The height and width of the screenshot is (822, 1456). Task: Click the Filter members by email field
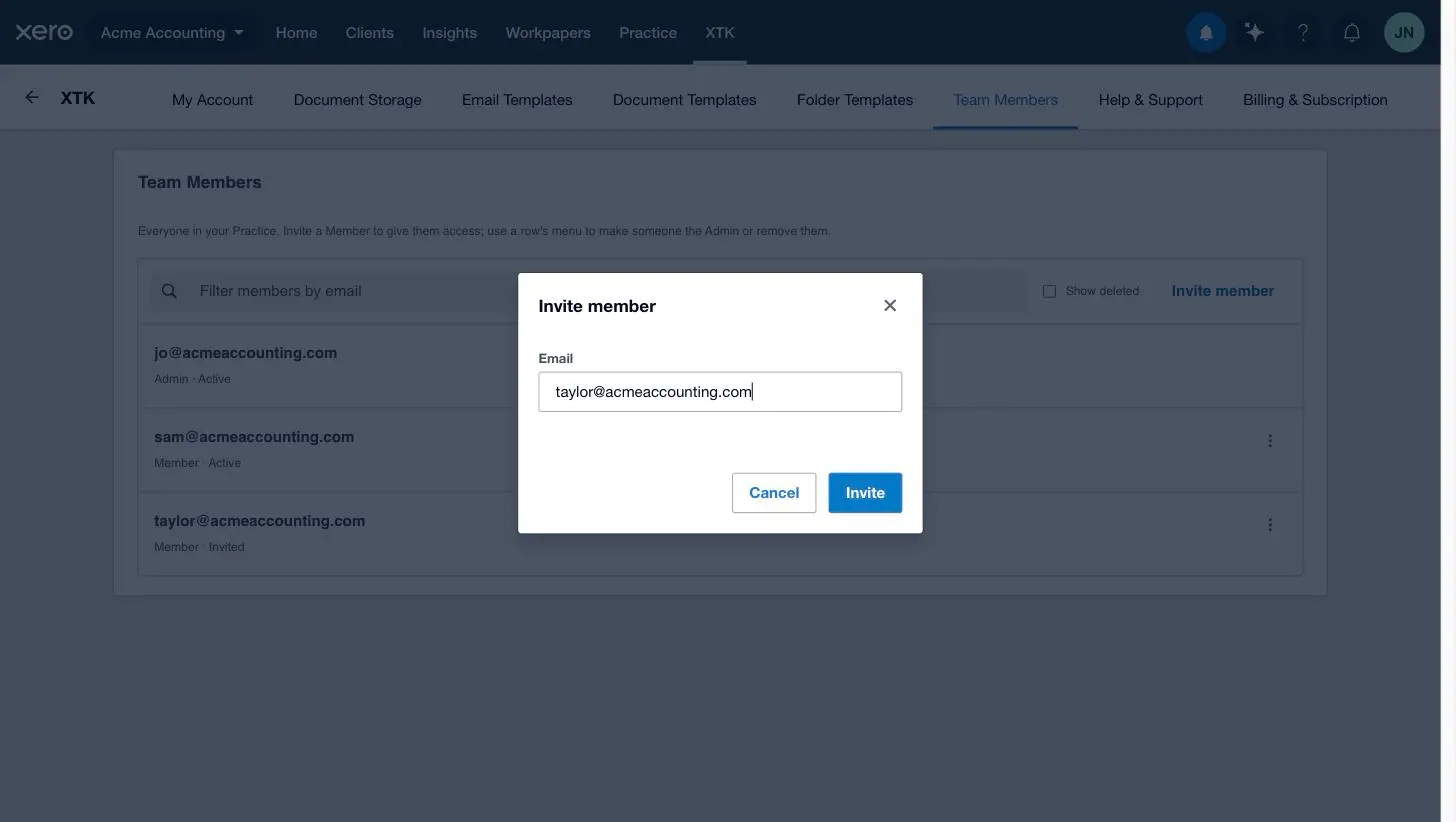pyautogui.click(x=587, y=291)
